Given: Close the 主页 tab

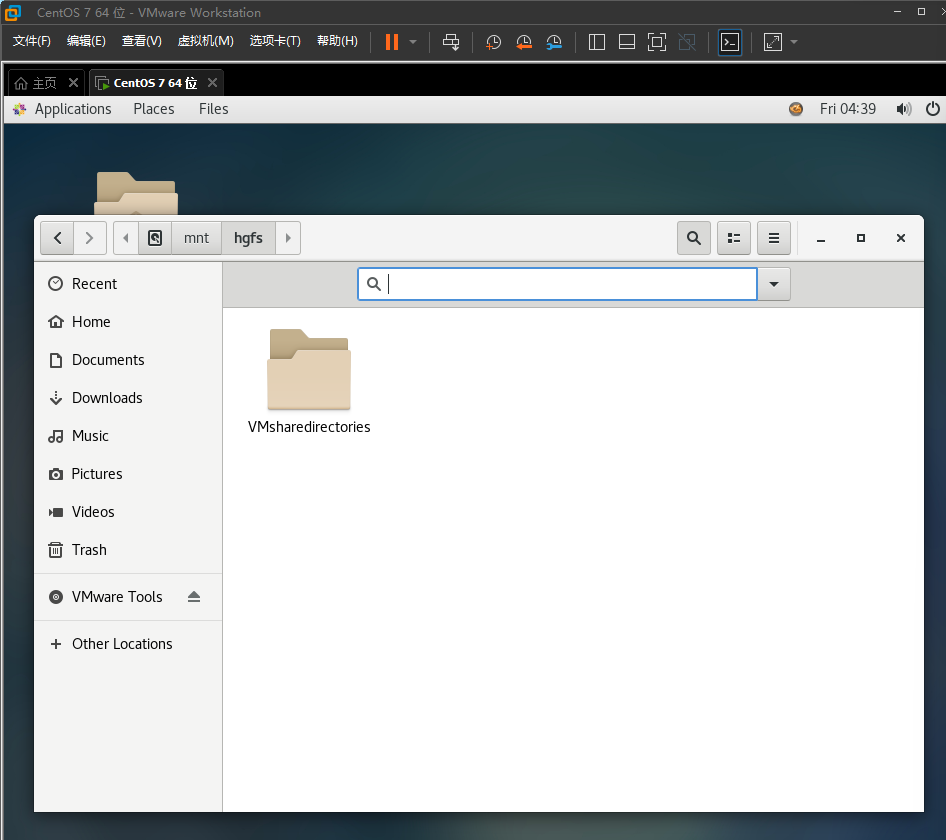Looking at the screenshot, I should click(73, 82).
